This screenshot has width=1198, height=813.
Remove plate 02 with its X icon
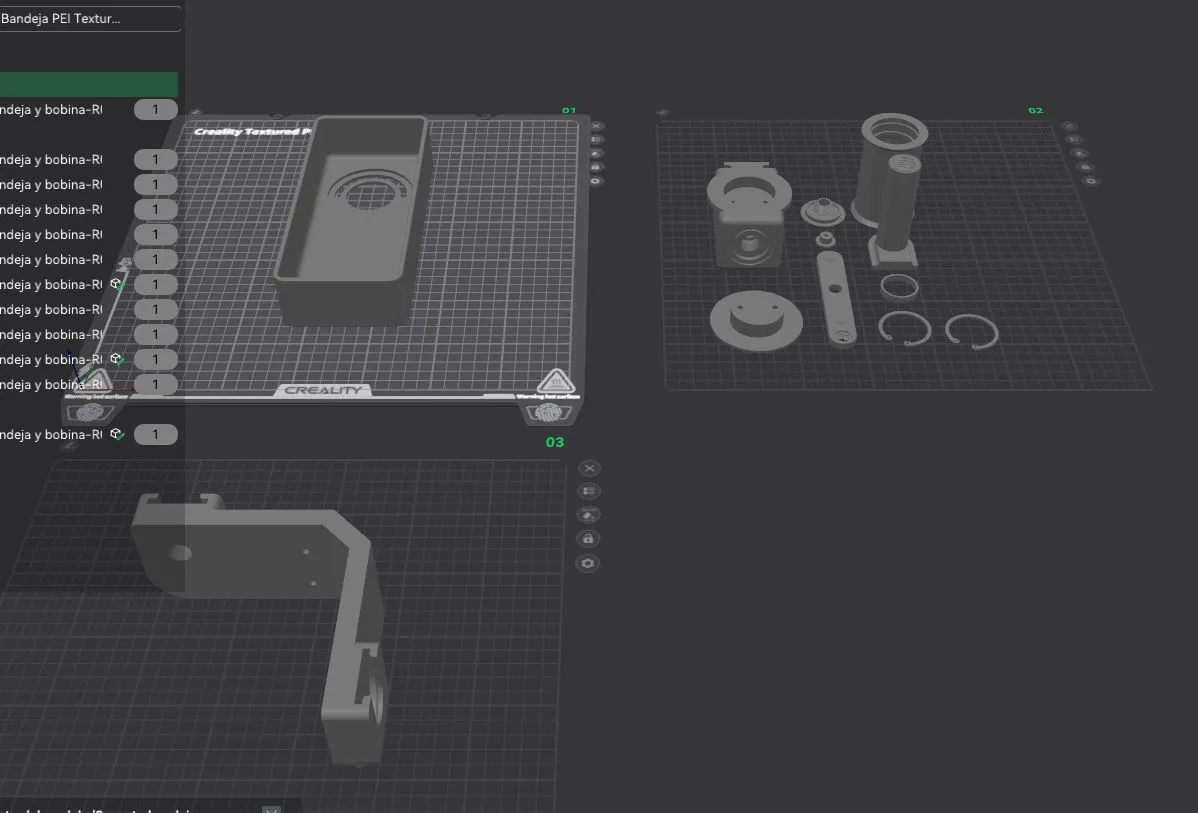point(1069,126)
